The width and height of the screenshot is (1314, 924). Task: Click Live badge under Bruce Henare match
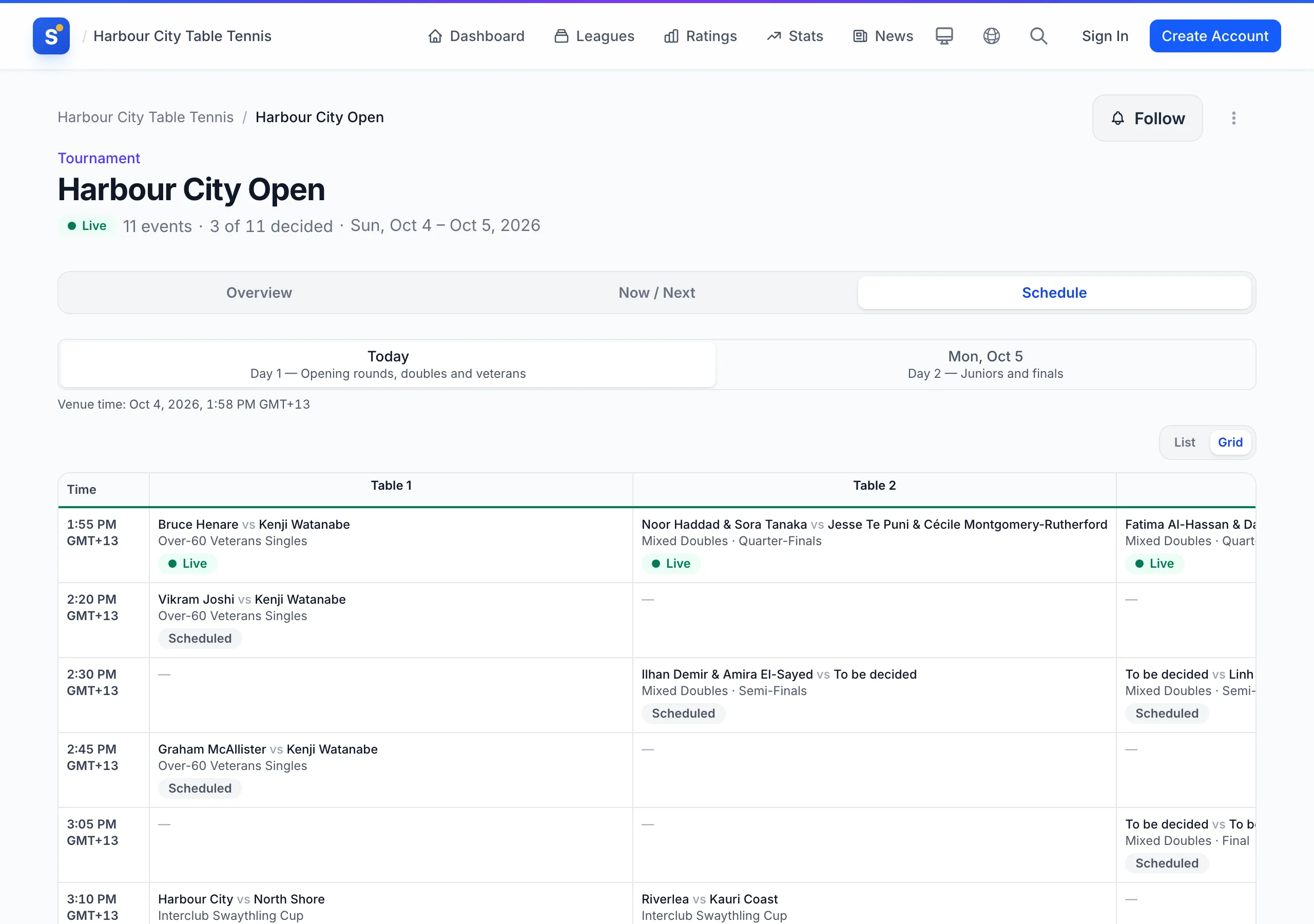[187, 564]
